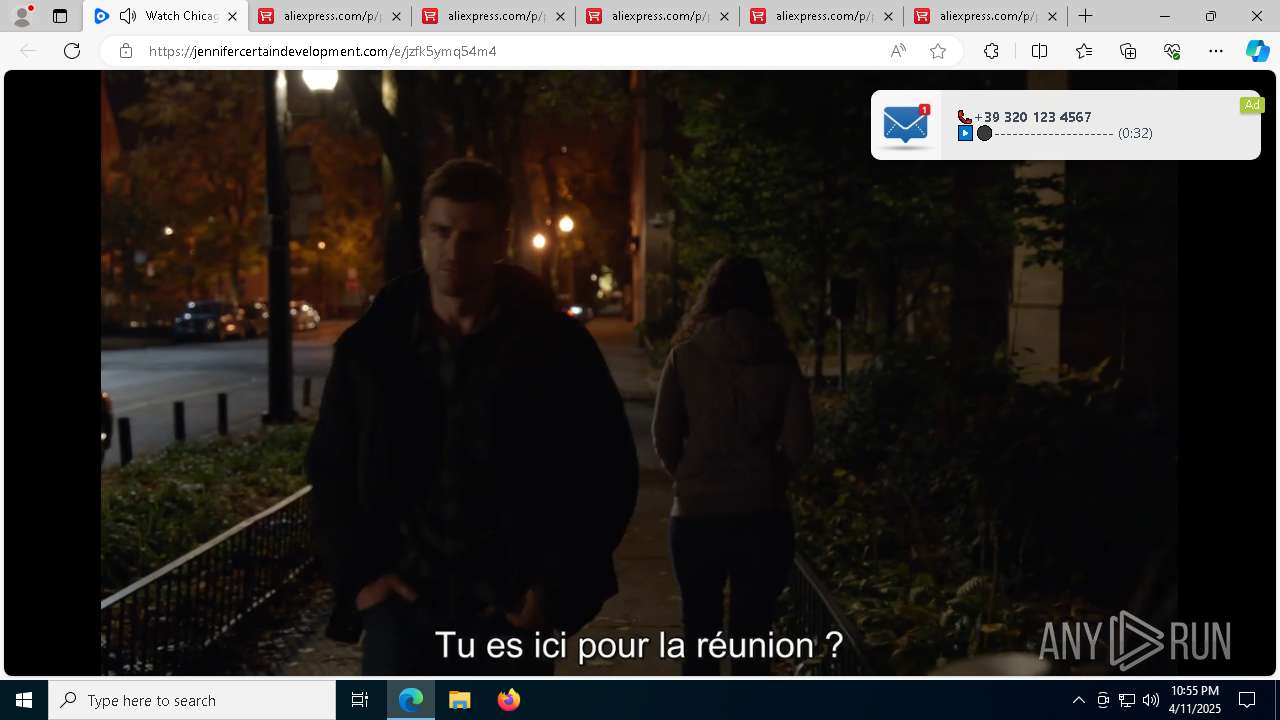Close the Watch Chicago tab
Viewport: 1280px width, 720px height.
point(232,16)
